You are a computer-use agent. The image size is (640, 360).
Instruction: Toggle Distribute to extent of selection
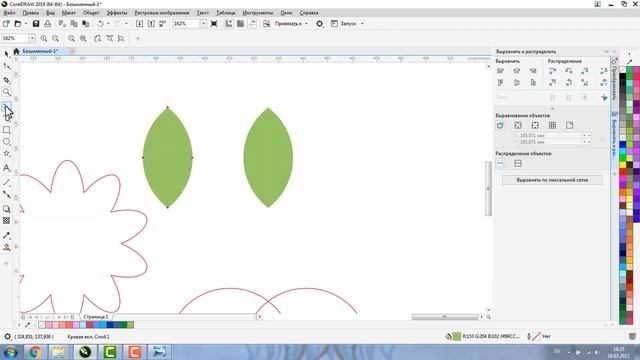pyautogui.click(x=500, y=163)
